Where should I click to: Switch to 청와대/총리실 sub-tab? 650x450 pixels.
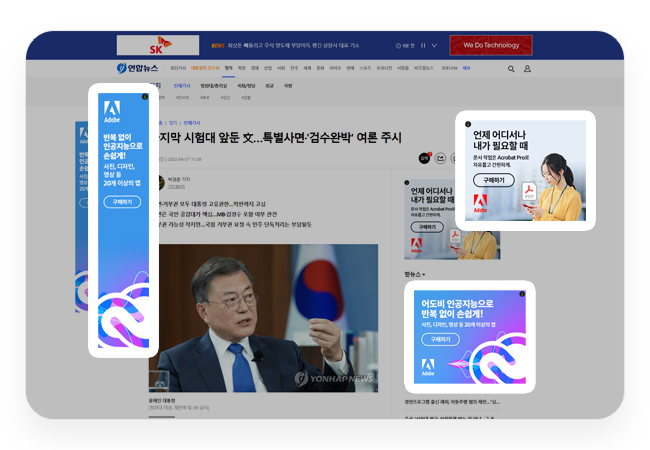213,86
